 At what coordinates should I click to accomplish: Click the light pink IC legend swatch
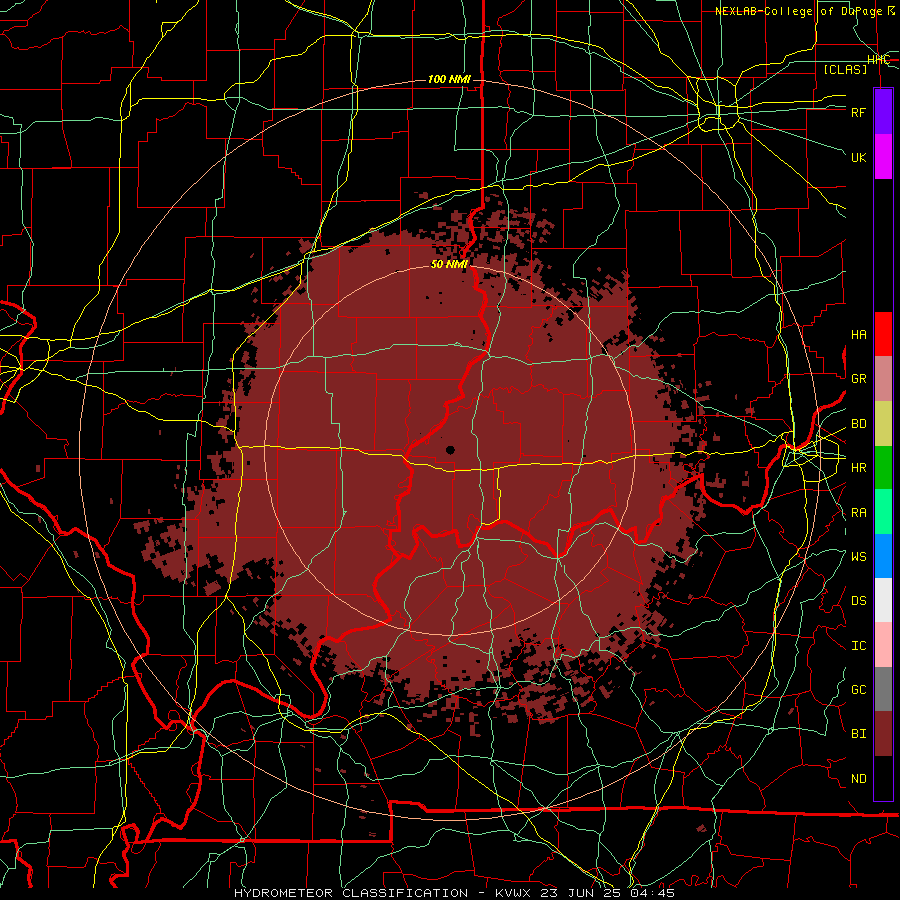coord(883,645)
